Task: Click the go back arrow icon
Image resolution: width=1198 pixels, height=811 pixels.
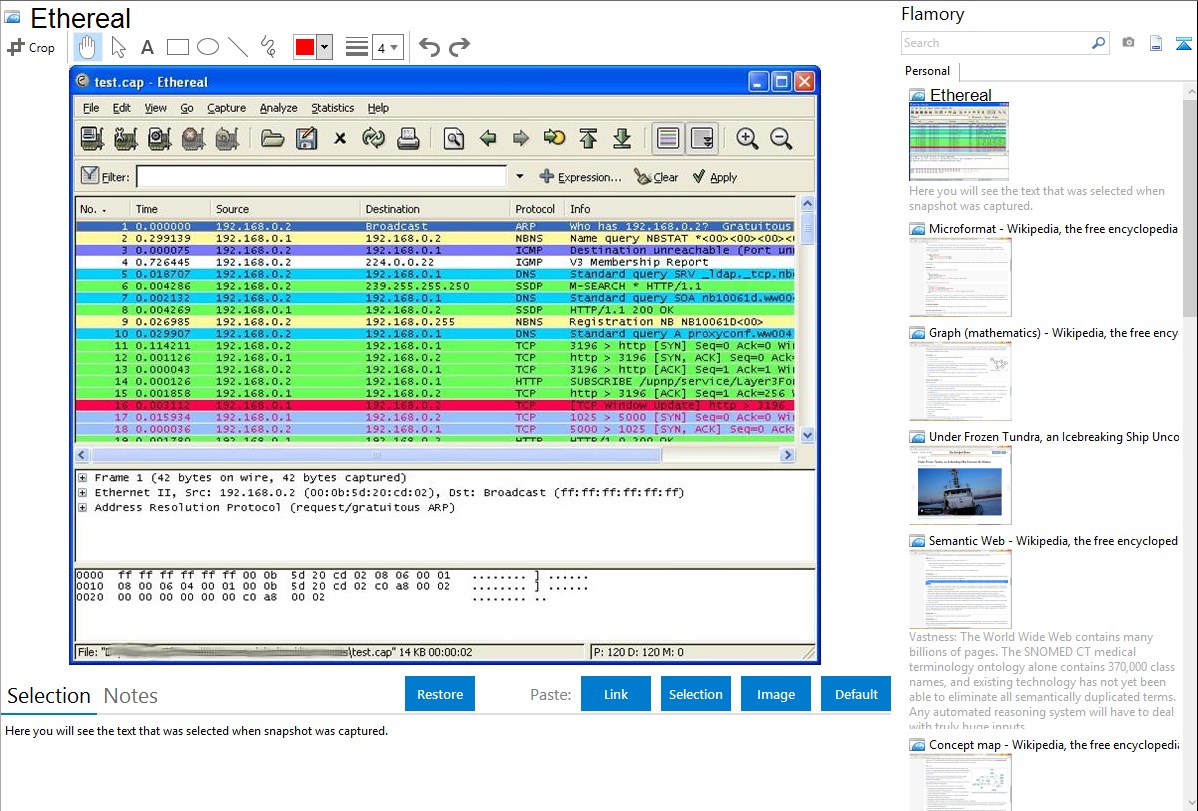Action: coord(487,138)
